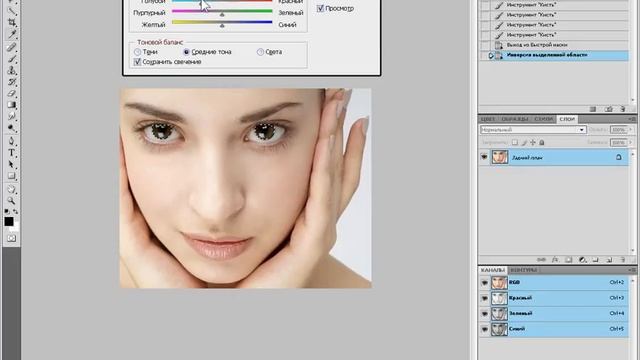Toggle lock all padlock in Layers
This screenshot has height=360, width=640.
[542, 142]
